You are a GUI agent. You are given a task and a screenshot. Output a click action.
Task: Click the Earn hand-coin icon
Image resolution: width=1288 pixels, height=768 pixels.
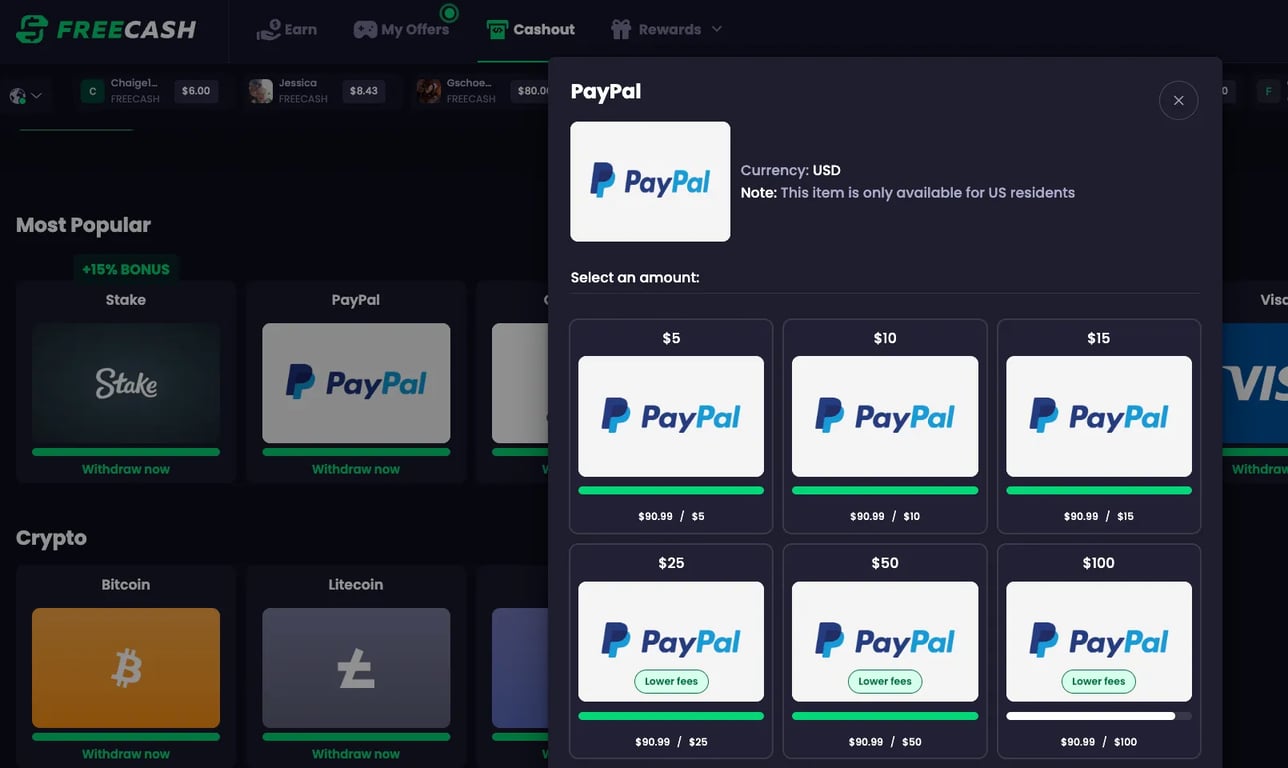(x=268, y=30)
